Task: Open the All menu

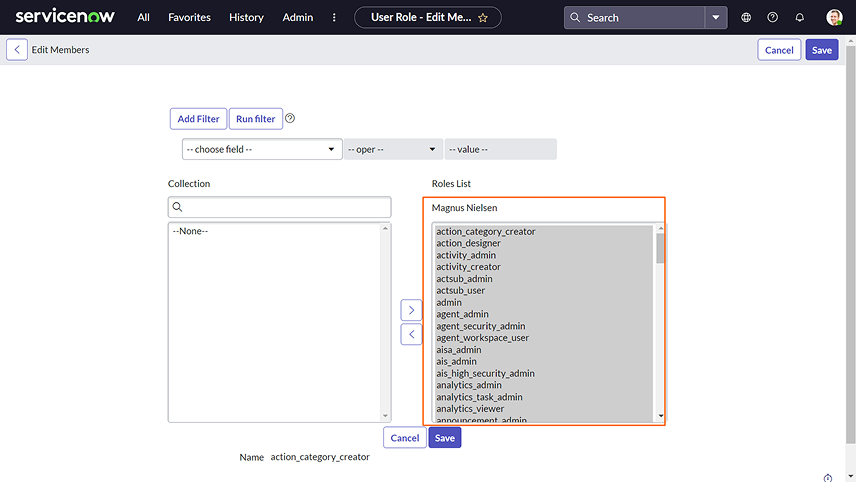Action: coord(143,17)
